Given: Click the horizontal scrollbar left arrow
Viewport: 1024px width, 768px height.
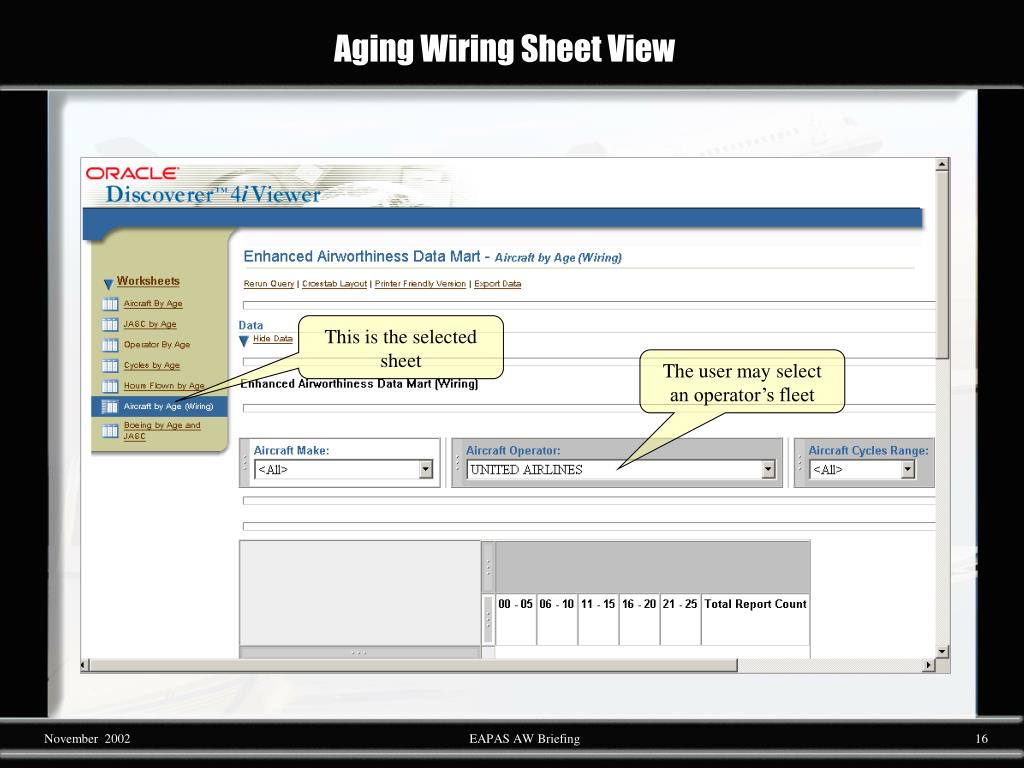Looking at the screenshot, I should [84, 665].
